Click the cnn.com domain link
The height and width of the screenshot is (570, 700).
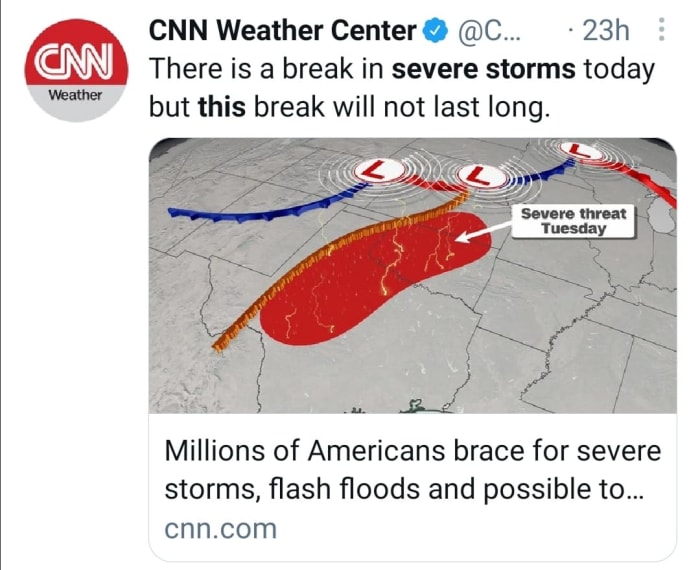220,529
